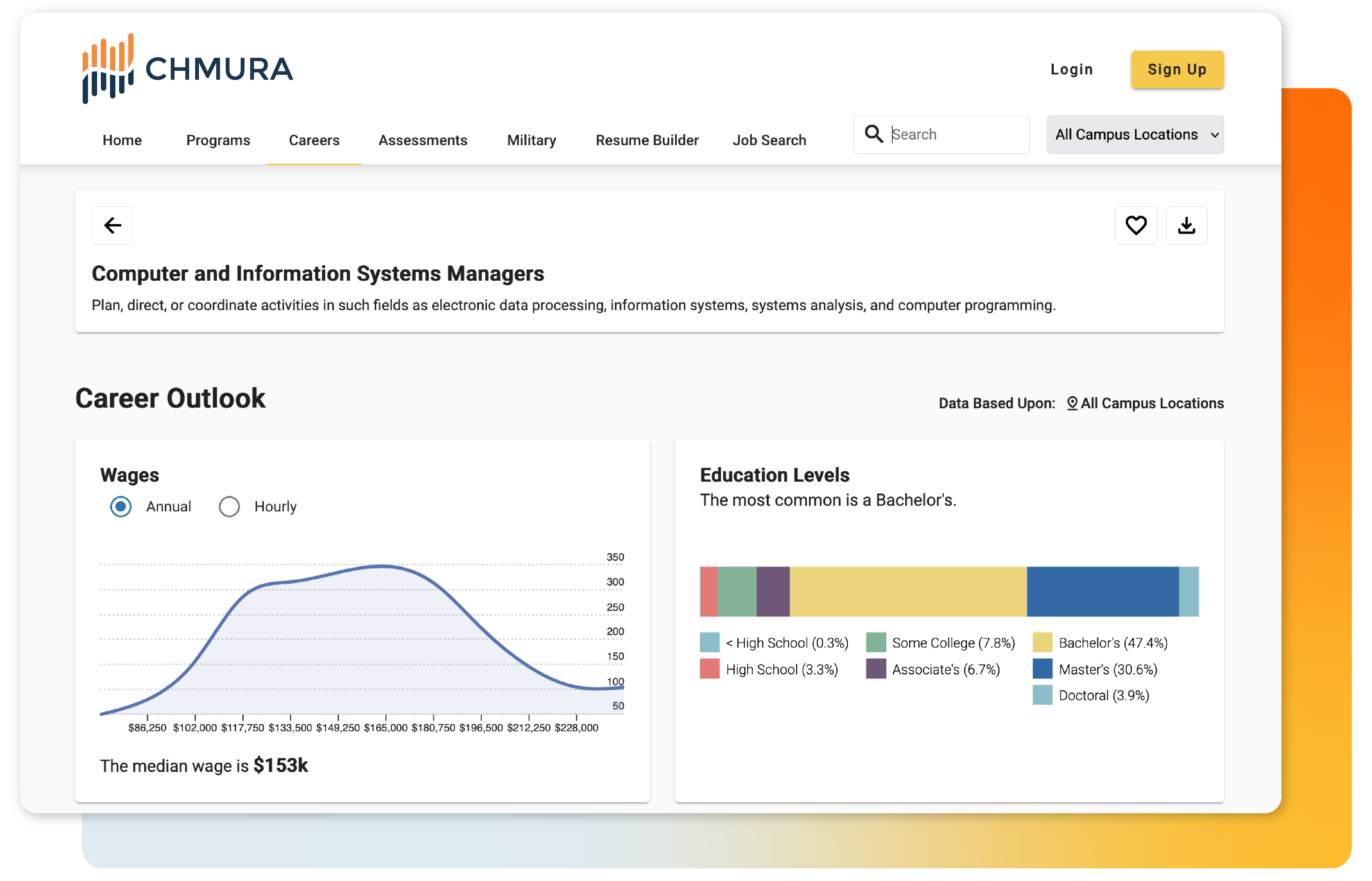This screenshot has height=881, width=1372.
Task: Collapse the campus locations chevron in the header
Action: pyautogui.click(x=1214, y=135)
